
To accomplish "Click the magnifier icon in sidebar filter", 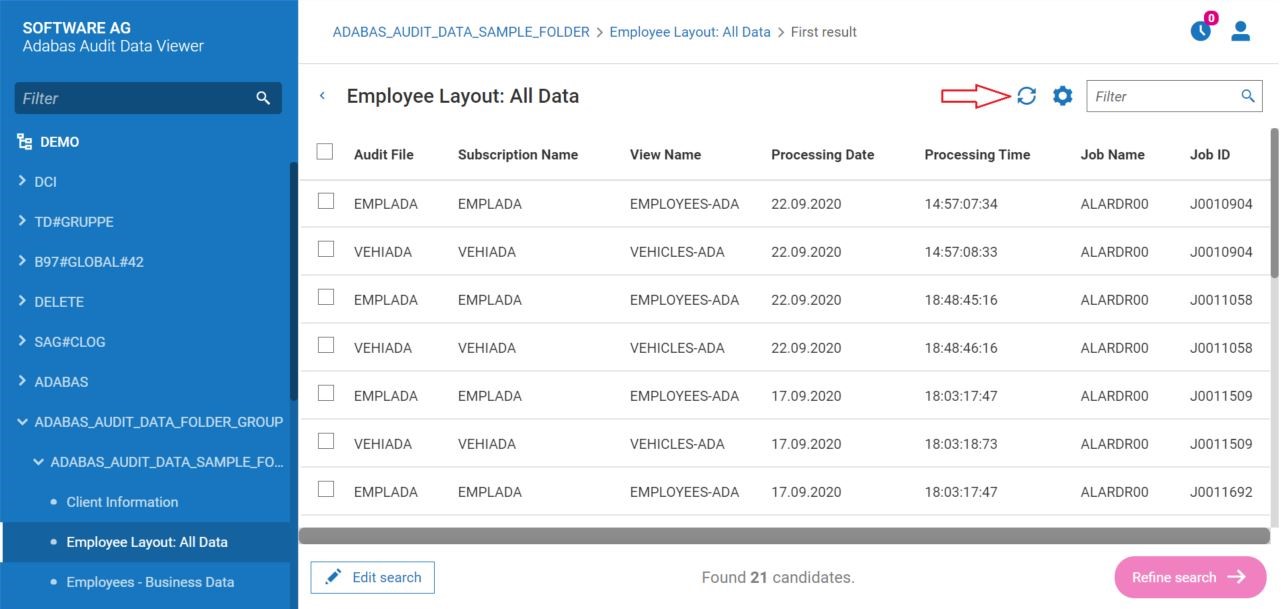I will tap(263, 98).
